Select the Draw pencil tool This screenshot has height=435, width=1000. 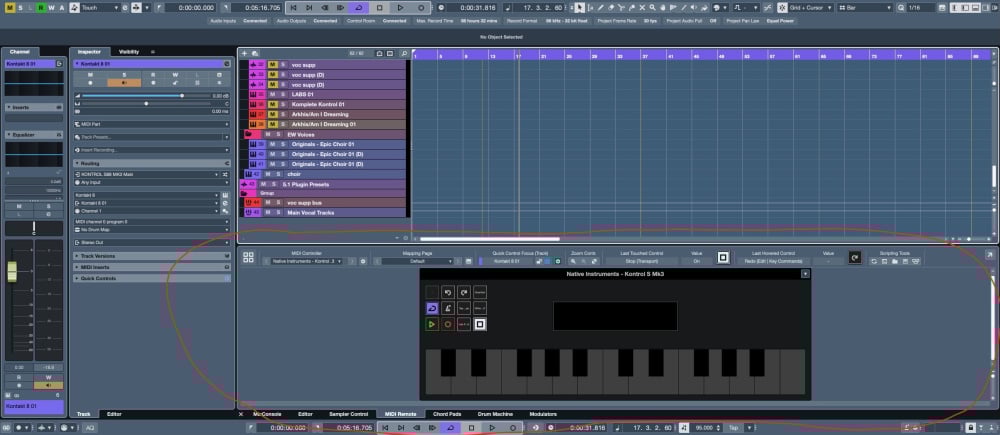(601, 8)
